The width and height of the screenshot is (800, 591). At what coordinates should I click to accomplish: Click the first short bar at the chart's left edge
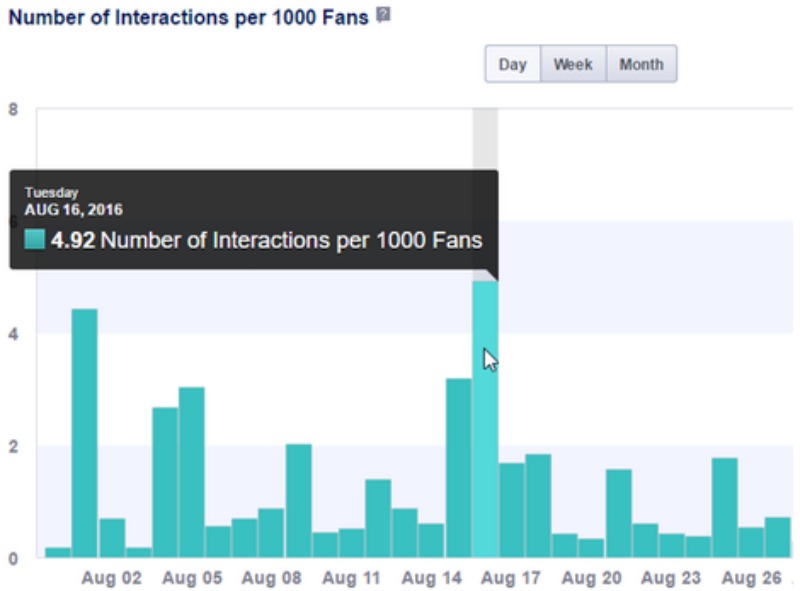[58, 552]
